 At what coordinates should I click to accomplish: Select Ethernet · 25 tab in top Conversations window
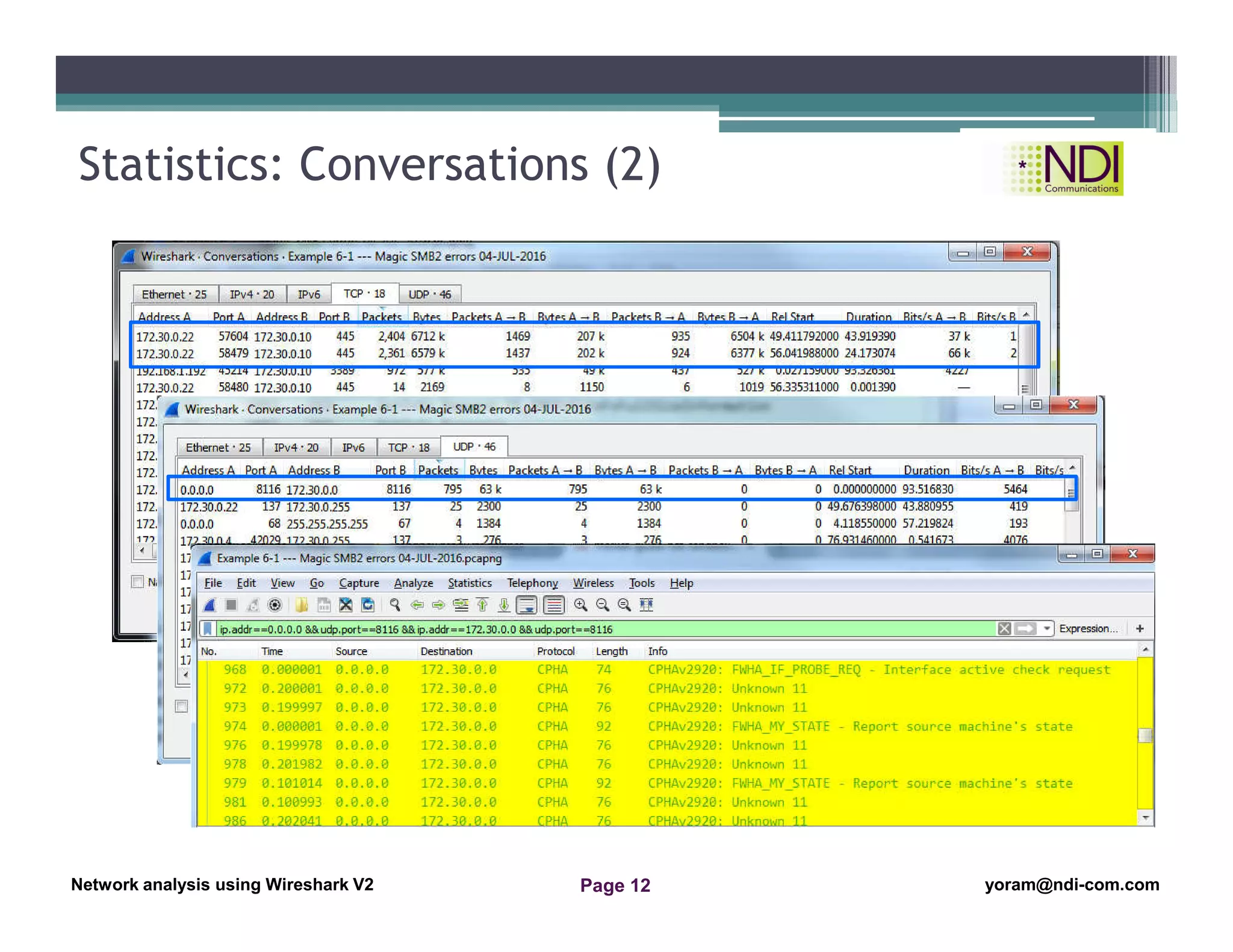pyautogui.click(x=175, y=294)
